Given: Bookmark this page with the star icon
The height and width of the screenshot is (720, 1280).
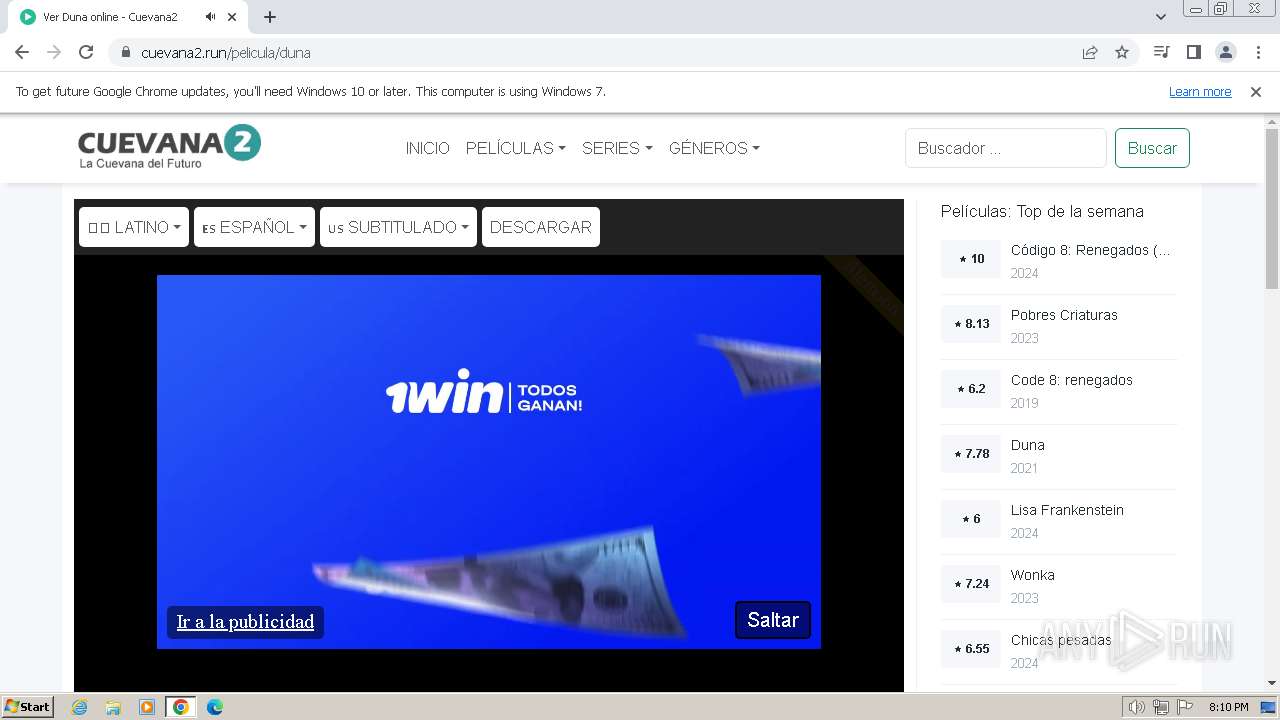Looking at the screenshot, I should click(x=1122, y=53).
